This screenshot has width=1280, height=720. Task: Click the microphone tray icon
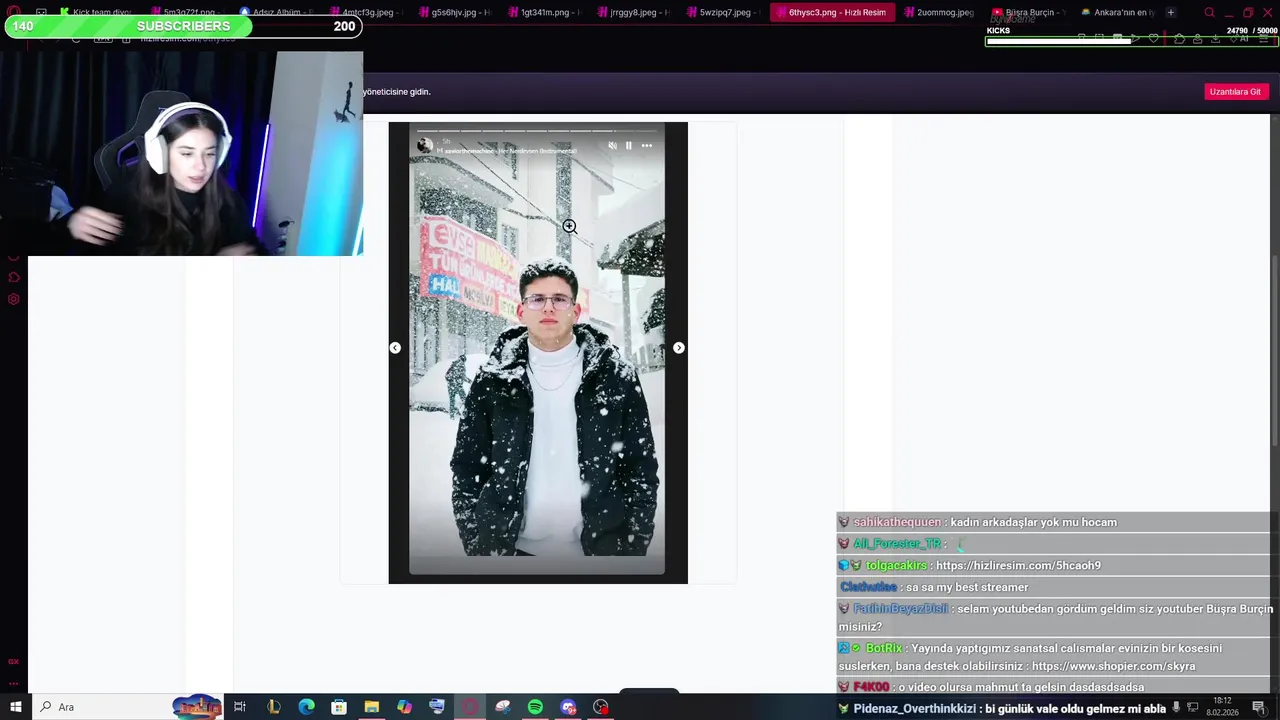1177,707
